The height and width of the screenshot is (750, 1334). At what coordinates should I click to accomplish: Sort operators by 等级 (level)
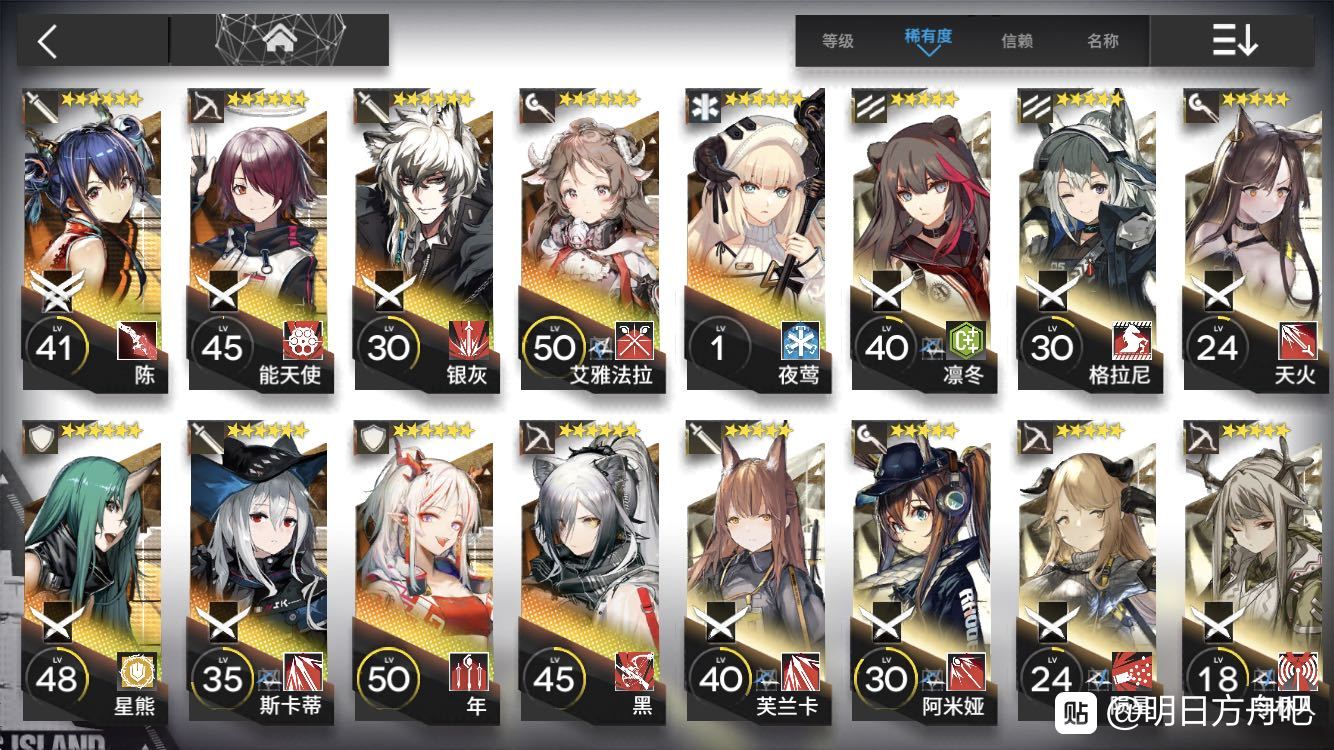tap(838, 41)
